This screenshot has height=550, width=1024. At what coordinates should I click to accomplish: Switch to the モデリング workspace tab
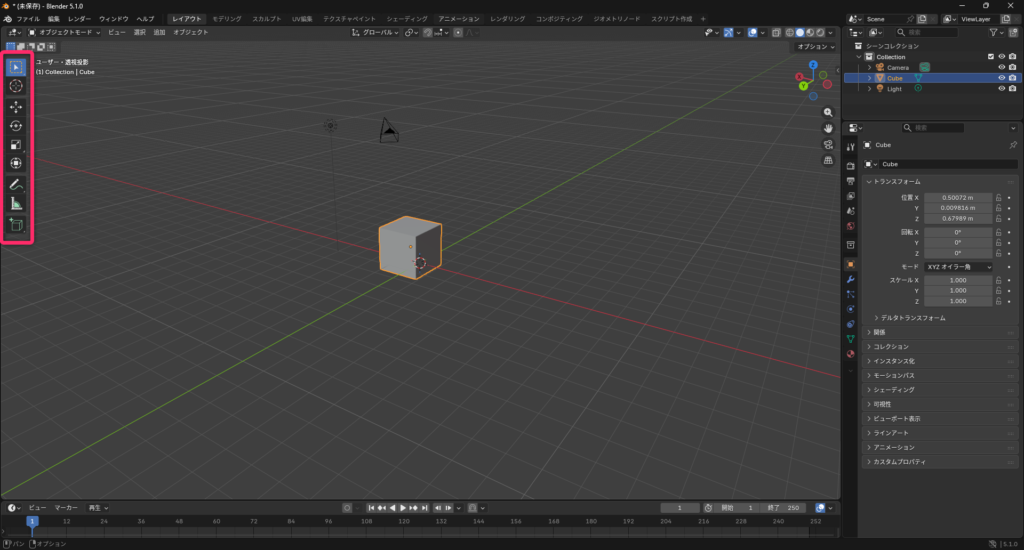(227, 19)
